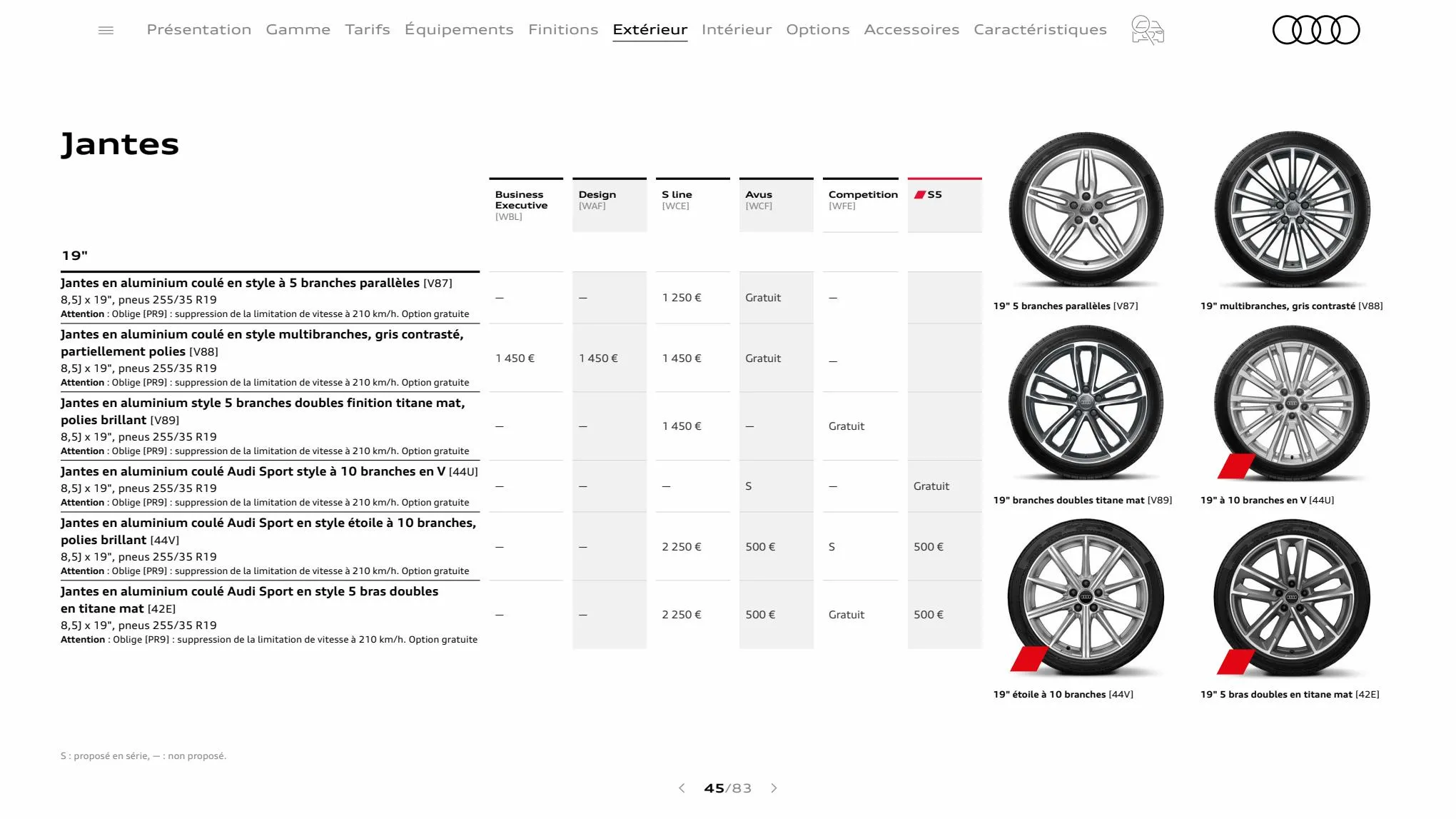
Task: Select the Extérieur tab
Action: [x=650, y=29]
